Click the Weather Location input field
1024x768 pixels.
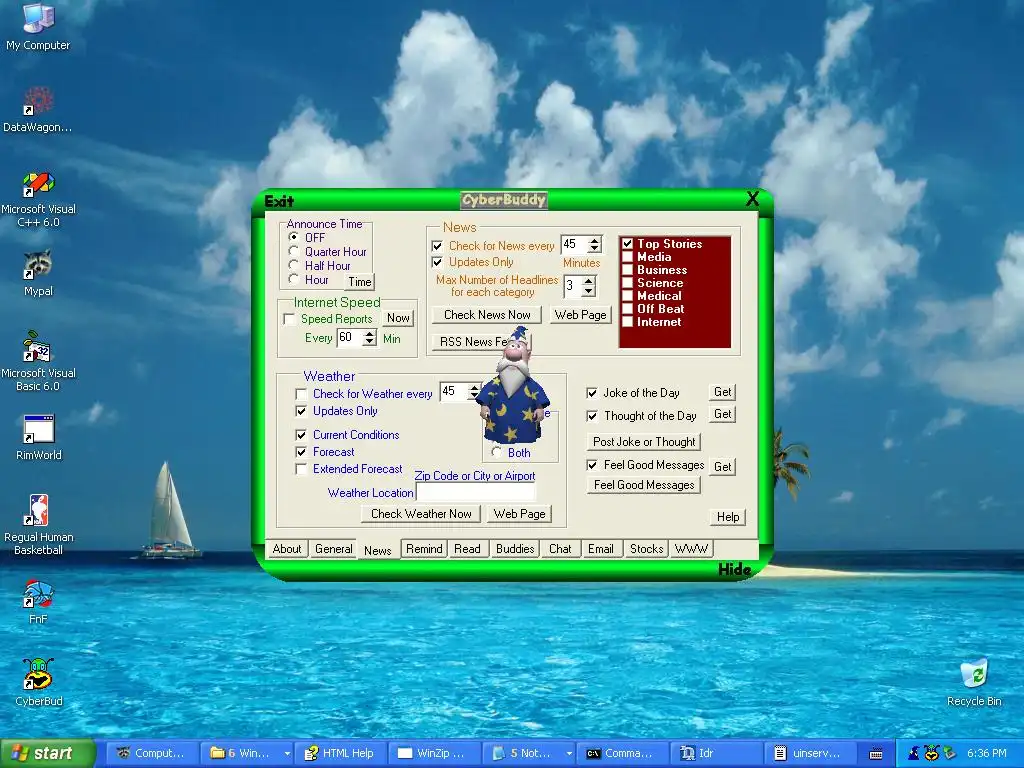click(475, 492)
